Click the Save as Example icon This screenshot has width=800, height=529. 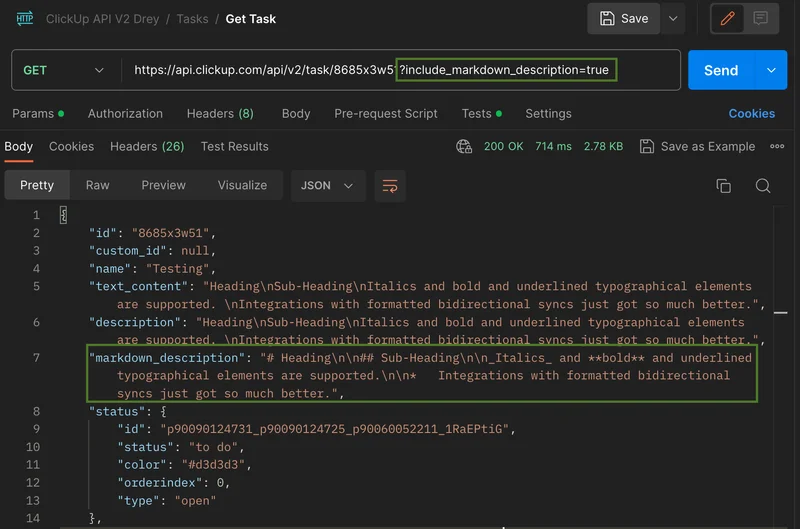646,146
